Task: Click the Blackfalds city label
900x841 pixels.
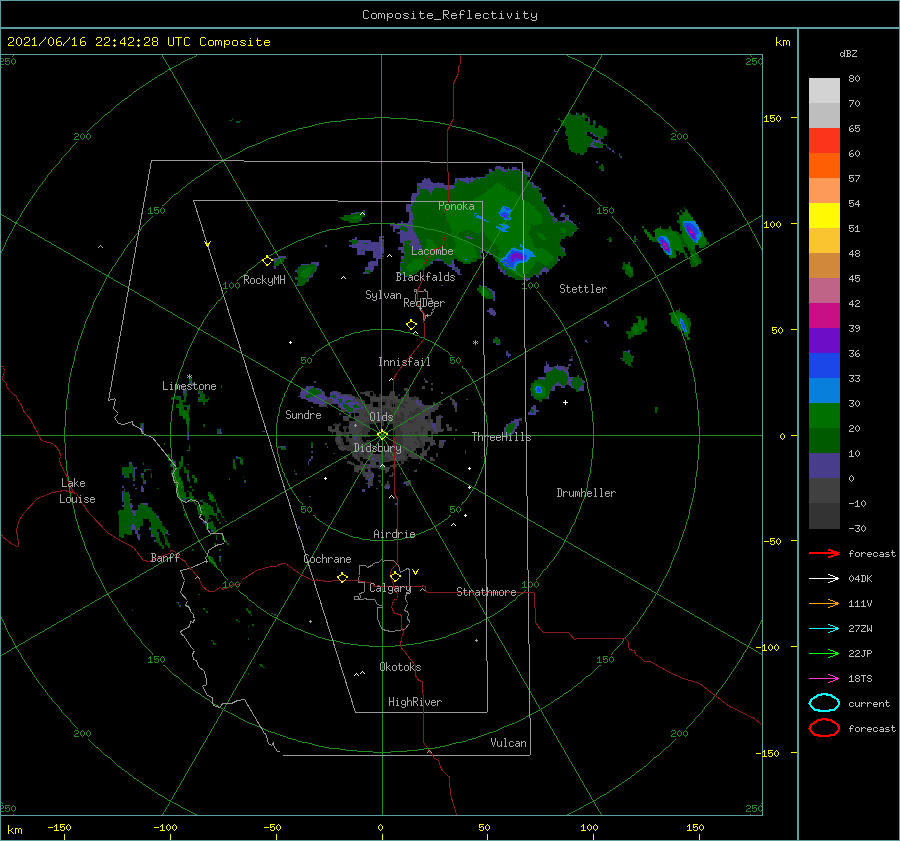Action: click(425, 277)
